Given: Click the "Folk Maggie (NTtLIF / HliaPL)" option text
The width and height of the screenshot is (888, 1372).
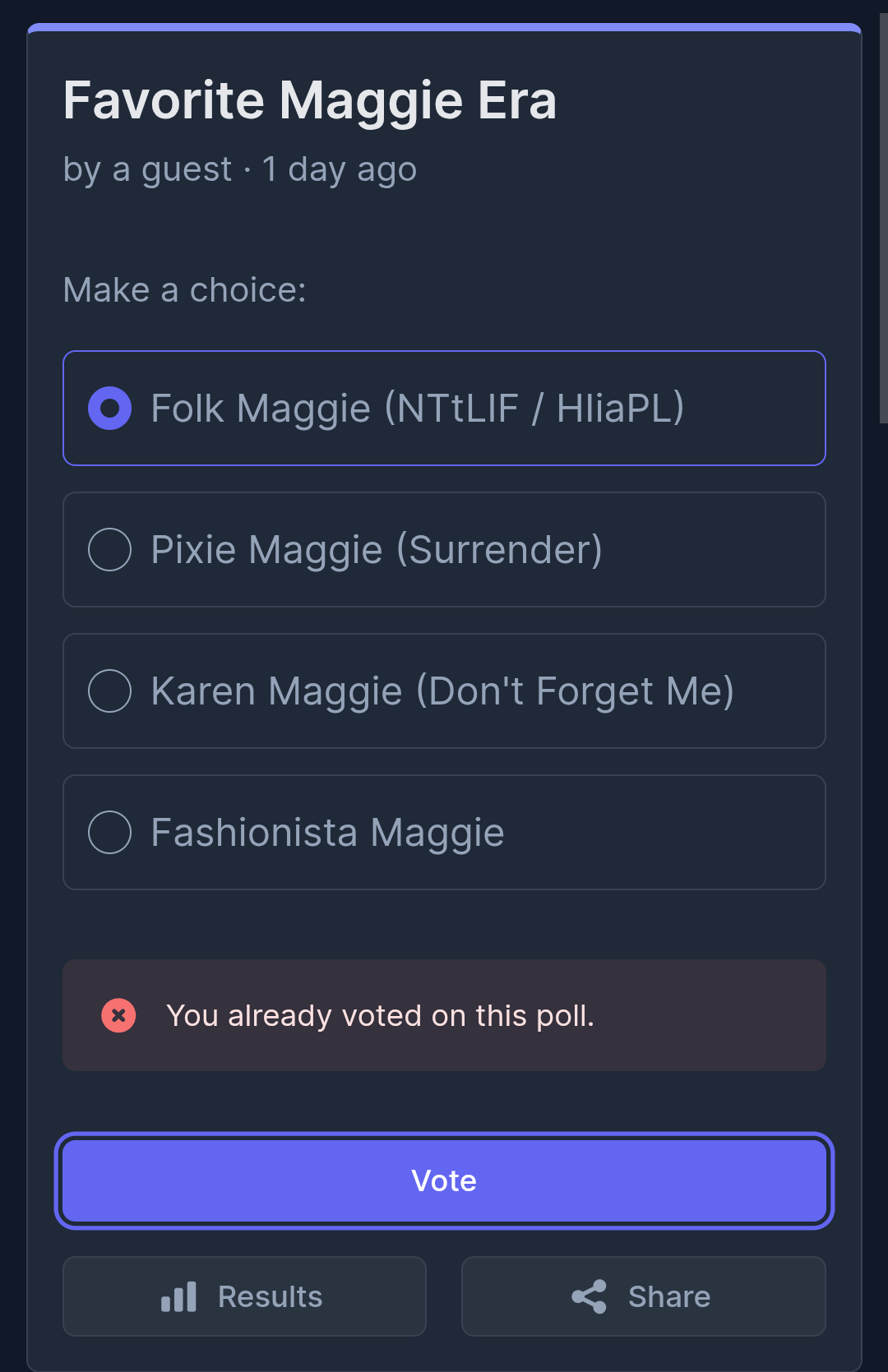Looking at the screenshot, I should (x=418, y=409).
